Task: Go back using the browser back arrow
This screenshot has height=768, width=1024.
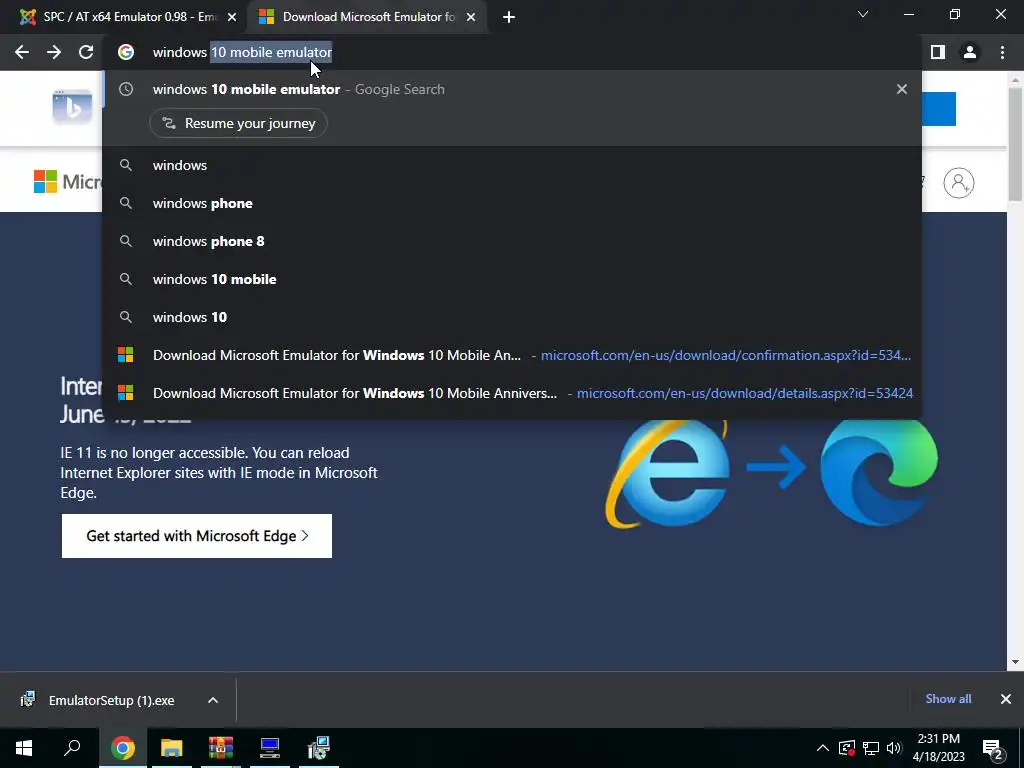Action: click(x=22, y=52)
